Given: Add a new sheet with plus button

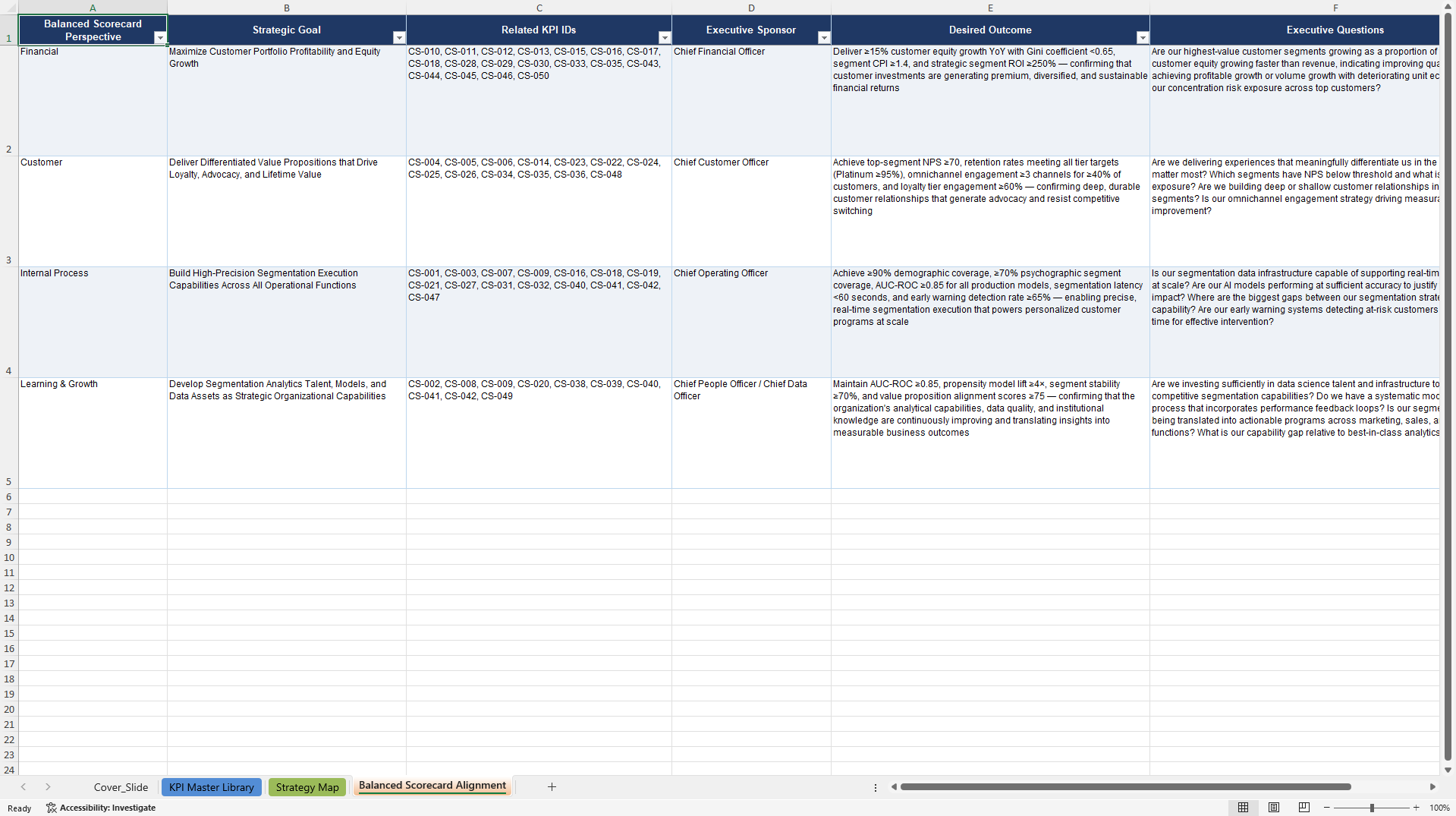Looking at the screenshot, I should tap(552, 787).
